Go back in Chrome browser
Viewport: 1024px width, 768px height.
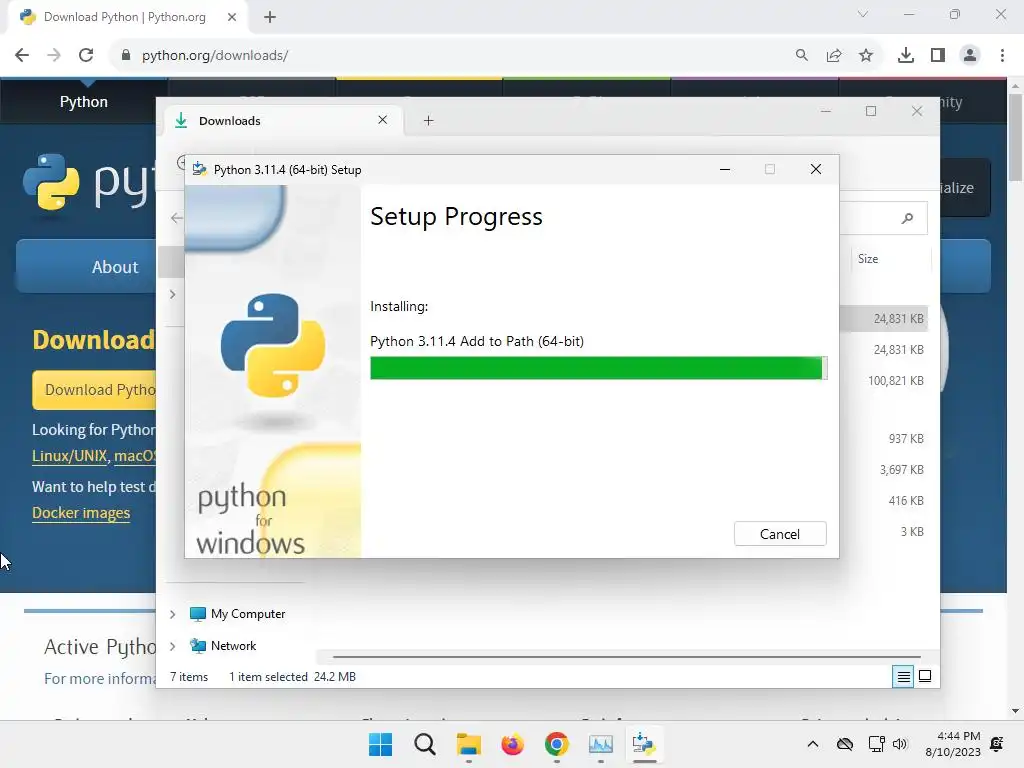click(x=22, y=55)
